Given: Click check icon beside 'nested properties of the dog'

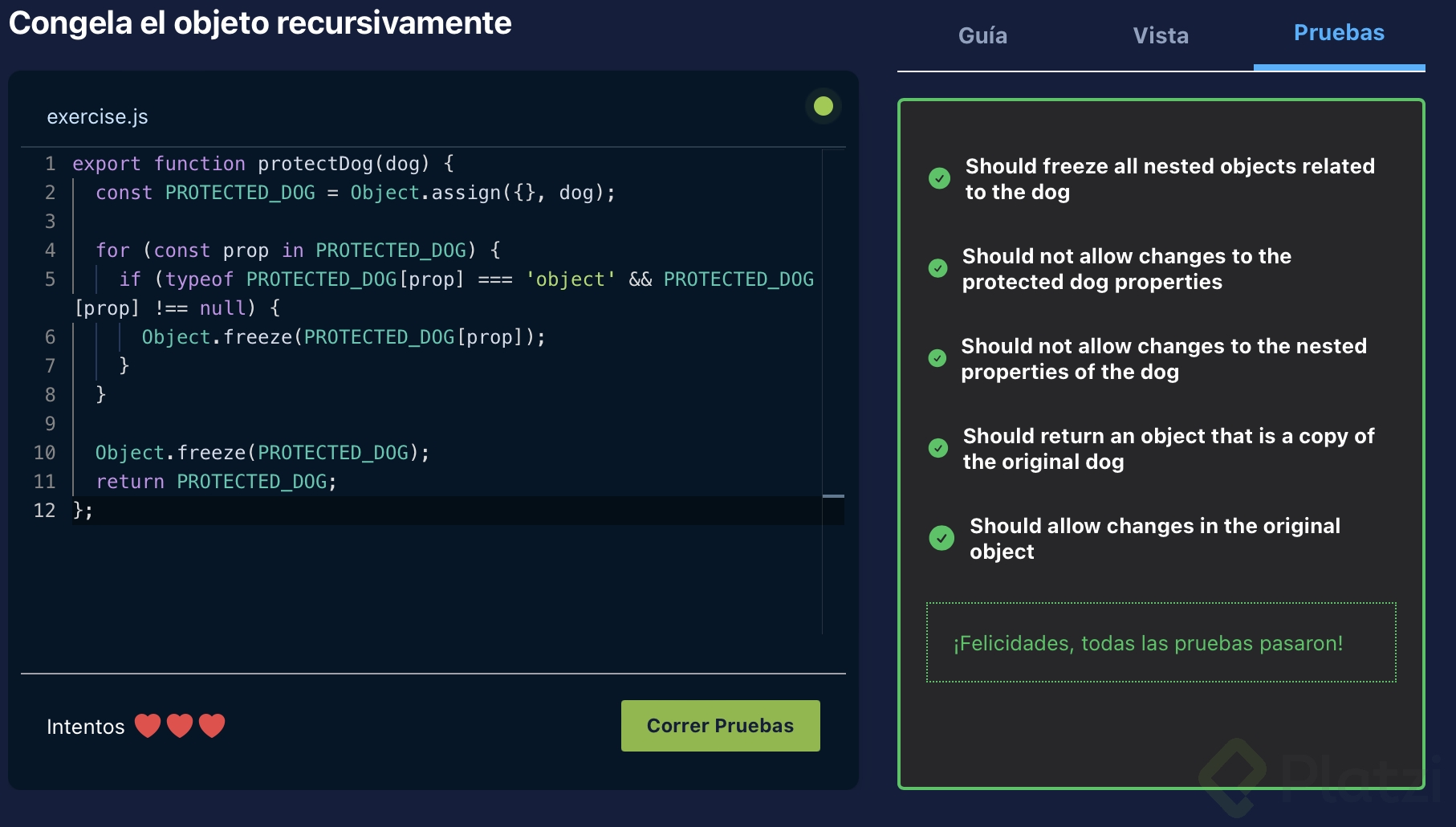Looking at the screenshot, I should tap(937, 358).
